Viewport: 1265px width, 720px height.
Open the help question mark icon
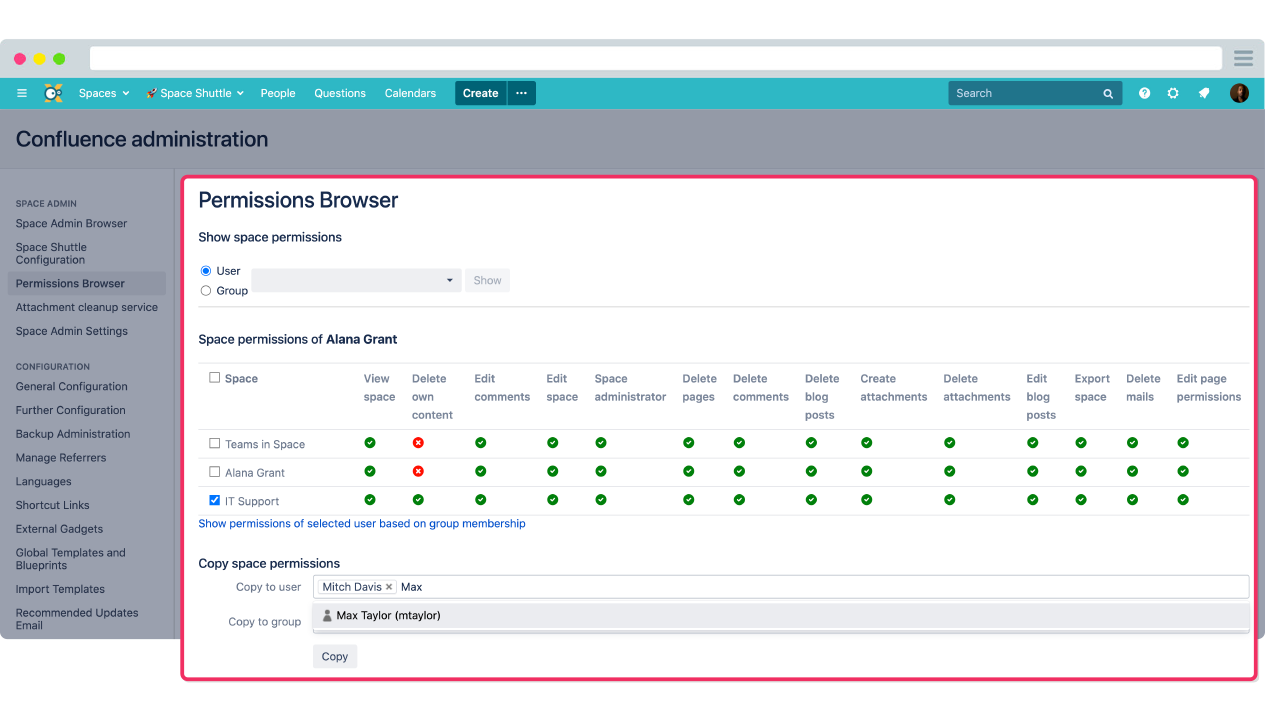1144,93
